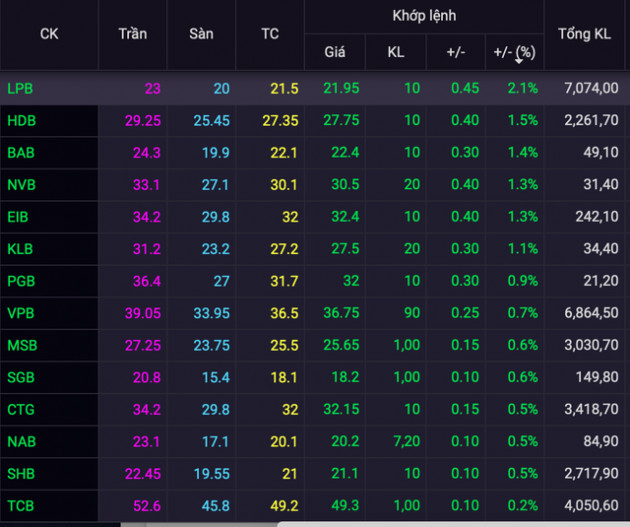Sort by the TC column header
Image resolution: width=630 pixels, height=527 pixels.
coord(270,34)
